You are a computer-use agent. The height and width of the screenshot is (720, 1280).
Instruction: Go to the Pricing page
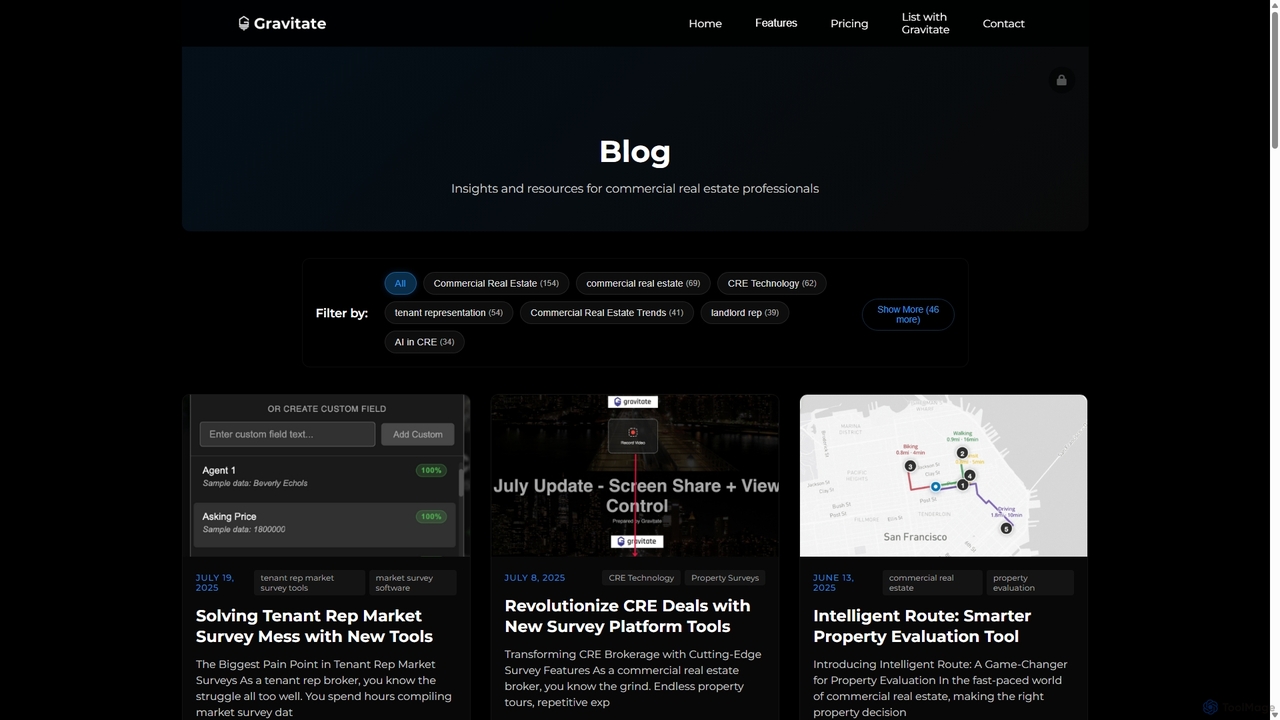(849, 23)
